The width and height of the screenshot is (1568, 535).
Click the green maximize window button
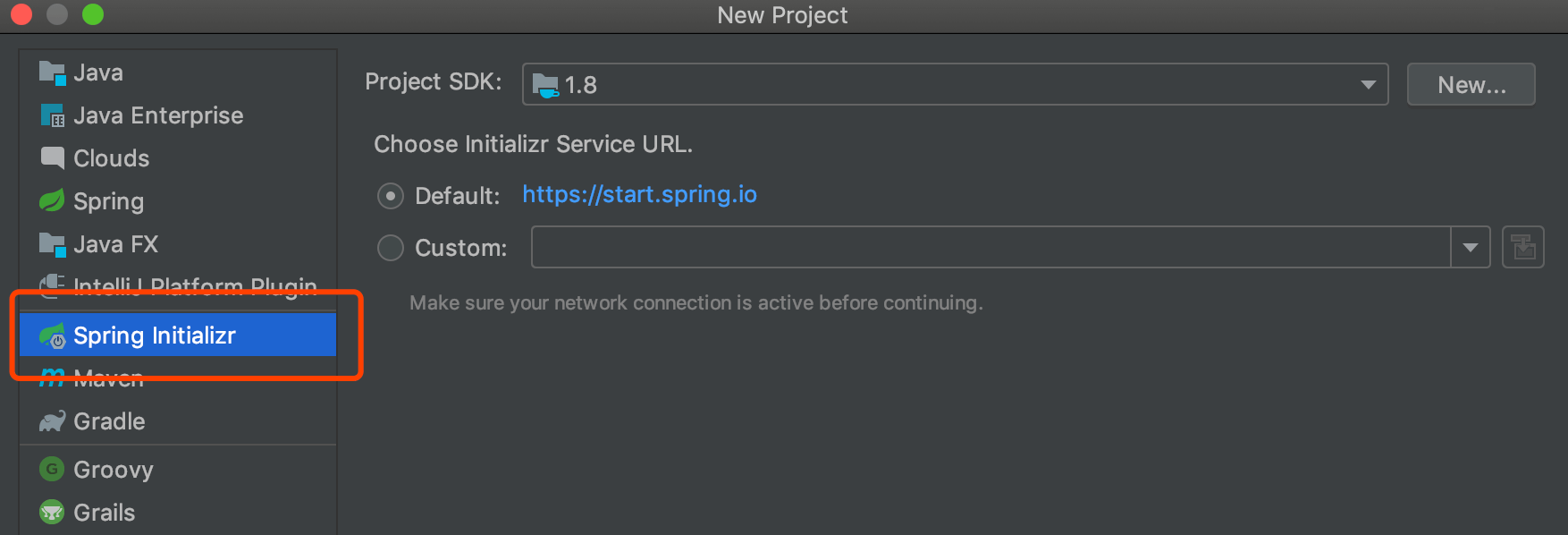click(x=93, y=14)
